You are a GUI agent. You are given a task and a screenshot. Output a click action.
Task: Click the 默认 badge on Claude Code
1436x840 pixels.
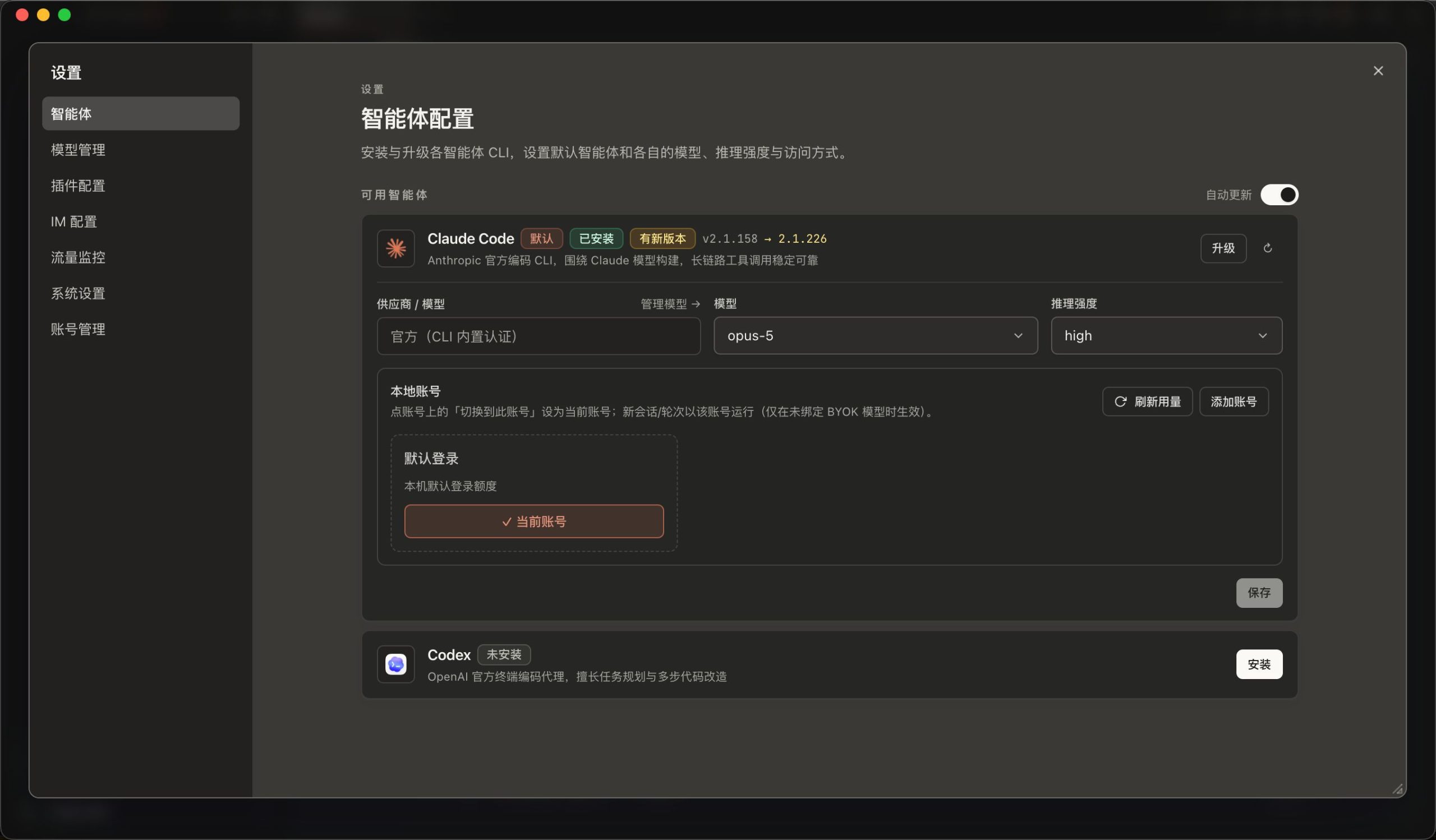coord(541,239)
